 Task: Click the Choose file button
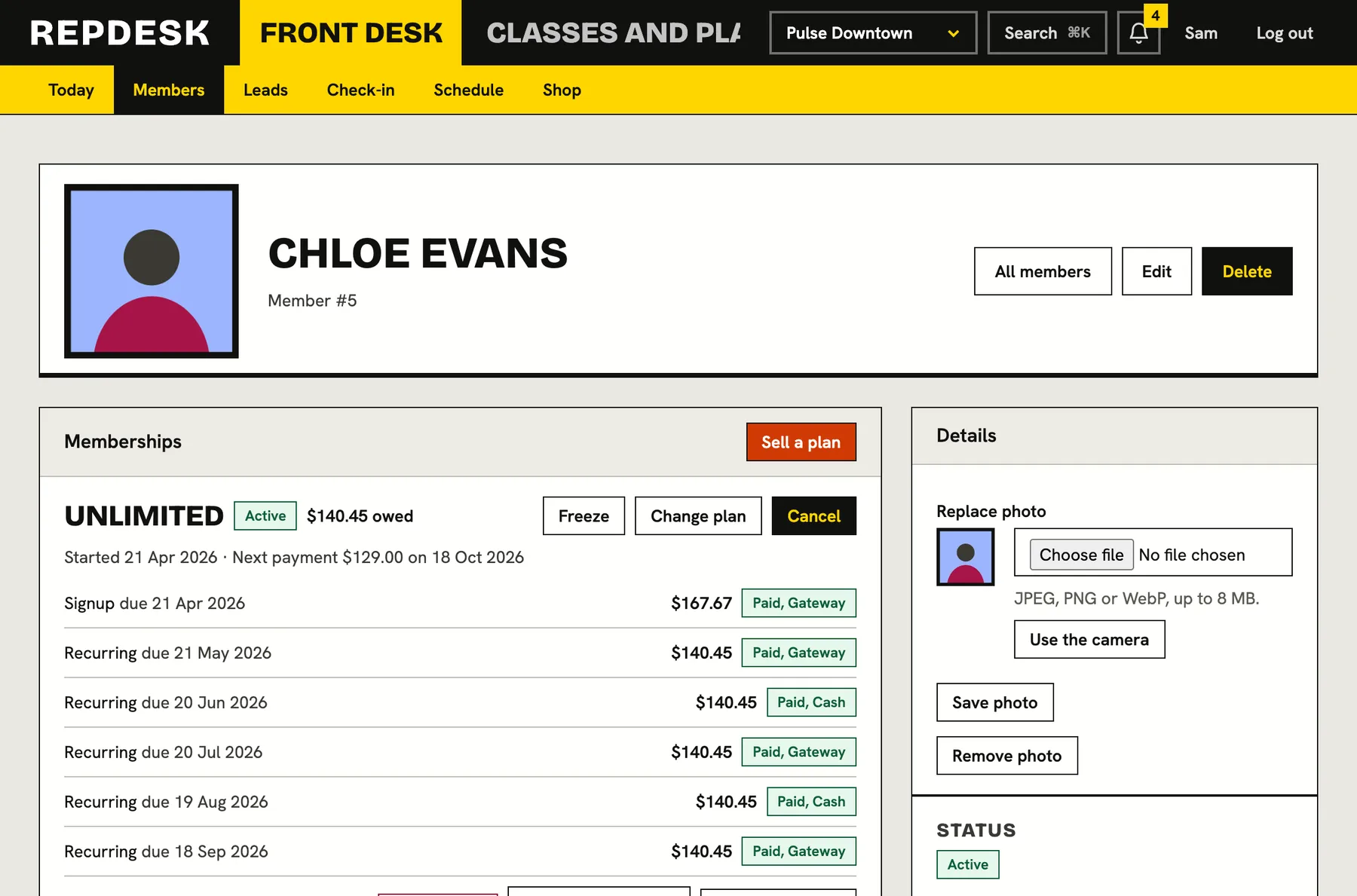(1081, 555)
